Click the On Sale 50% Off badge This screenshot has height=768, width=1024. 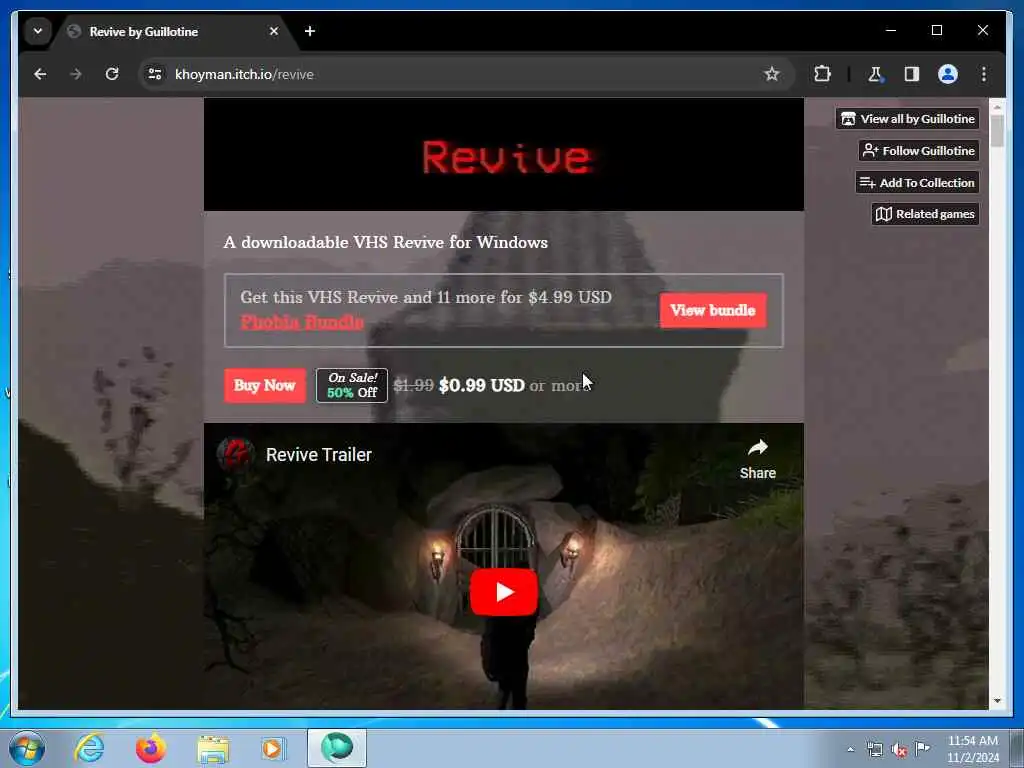pyautogui.click(x=352, y=385)
